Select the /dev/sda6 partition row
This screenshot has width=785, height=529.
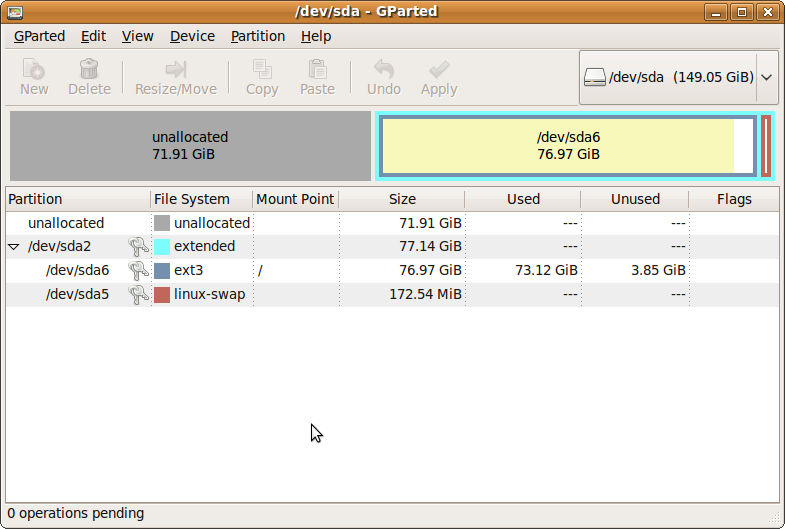[x=392, y=271]
